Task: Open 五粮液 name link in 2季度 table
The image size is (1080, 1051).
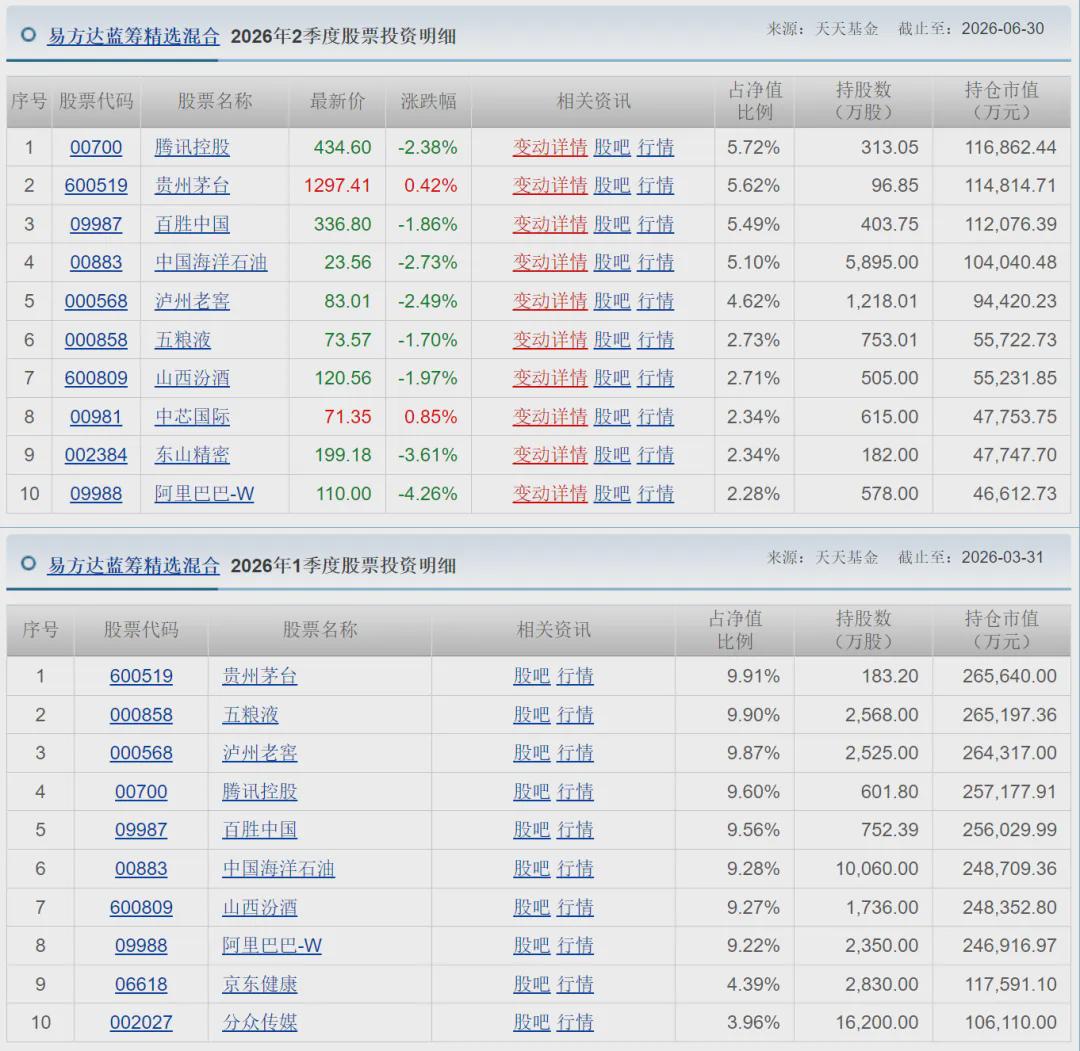Action: tap(183, 340)
